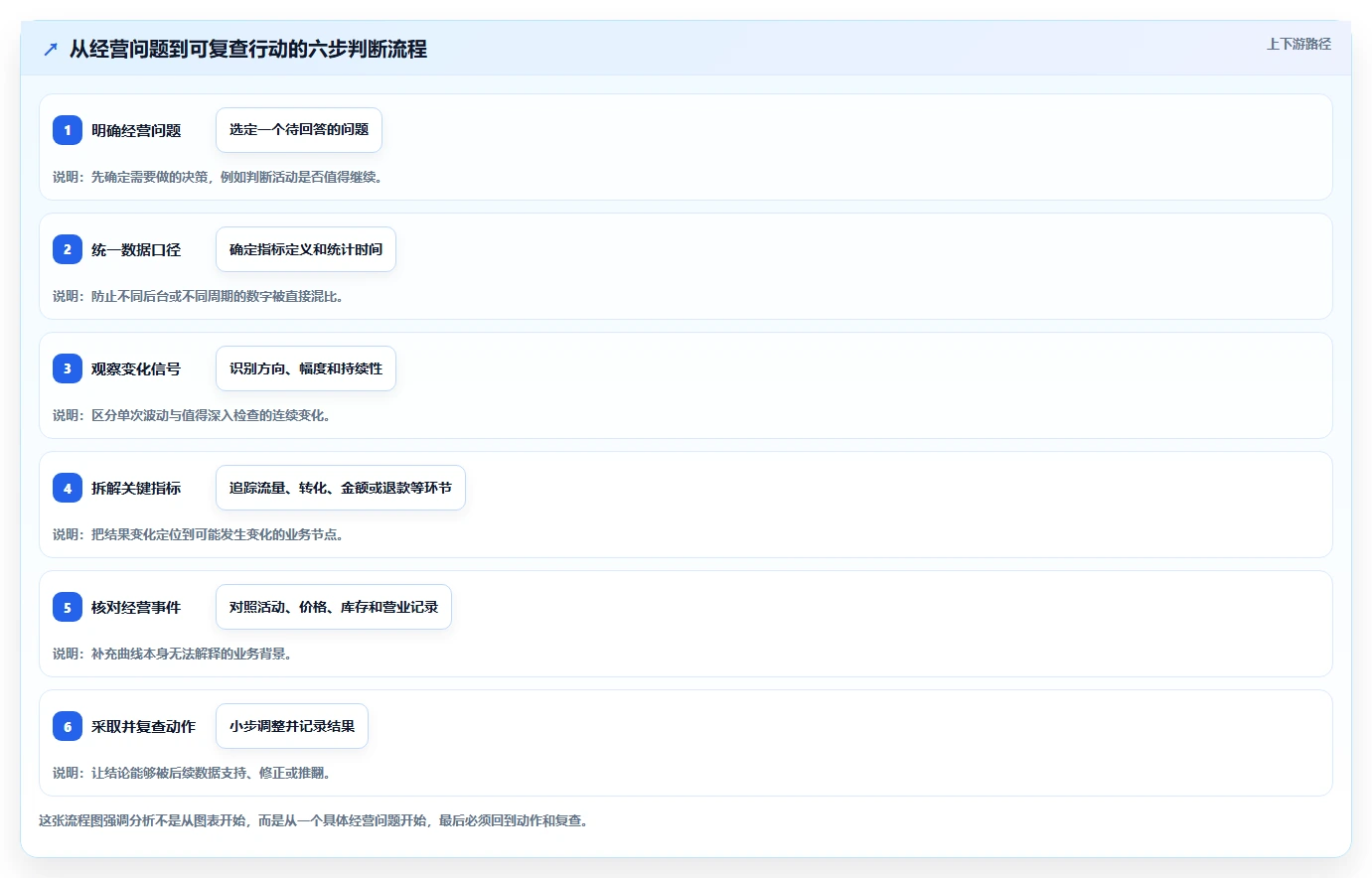Click the note 把结果变化定位到可能发生变化的业务节点
Viewport: 1372px width, 878px height.
[199, 534]
